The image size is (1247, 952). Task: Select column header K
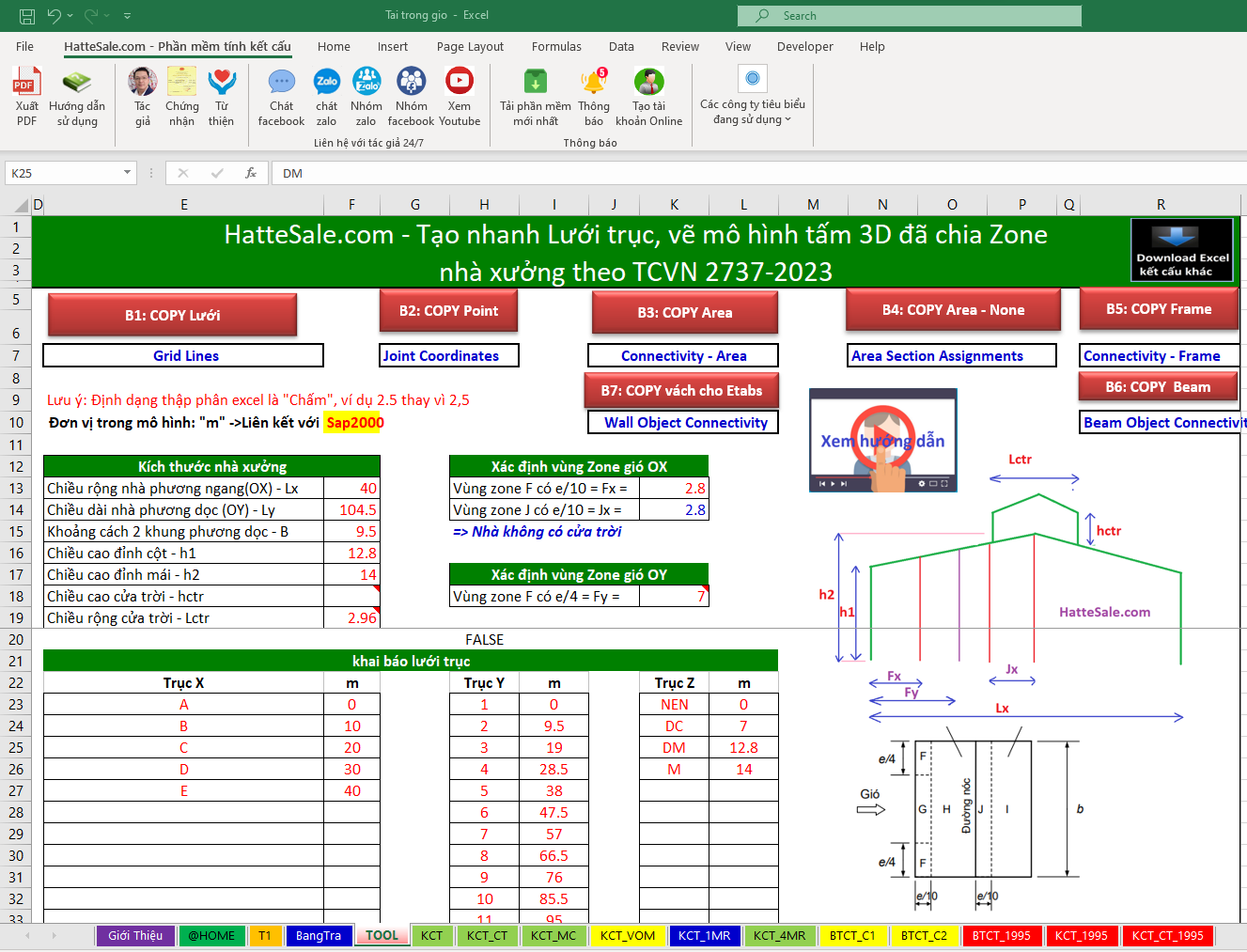click(674, 204)
